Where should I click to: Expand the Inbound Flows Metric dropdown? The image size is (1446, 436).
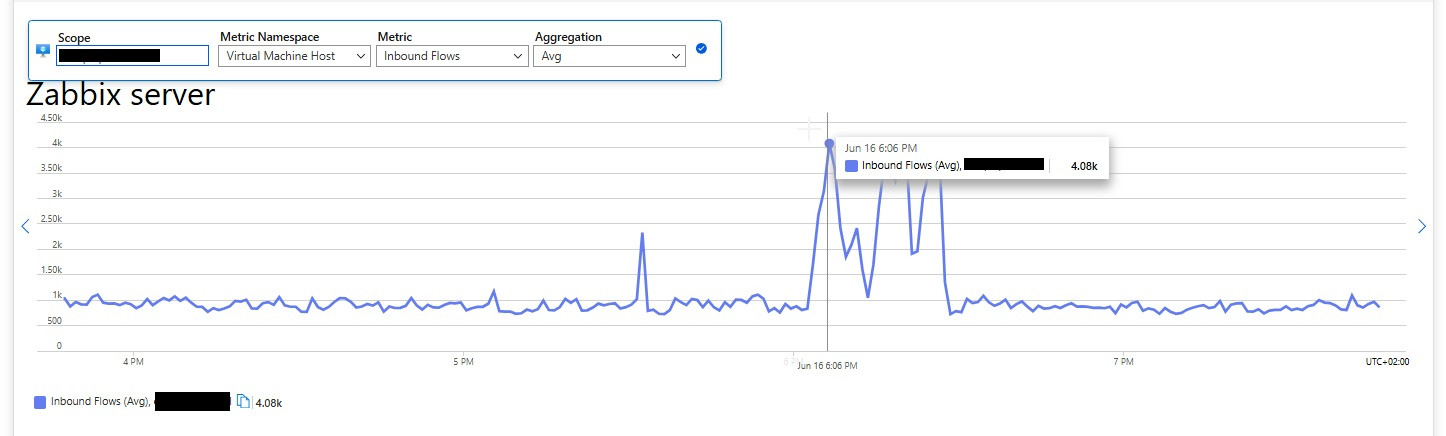(453, 57)
